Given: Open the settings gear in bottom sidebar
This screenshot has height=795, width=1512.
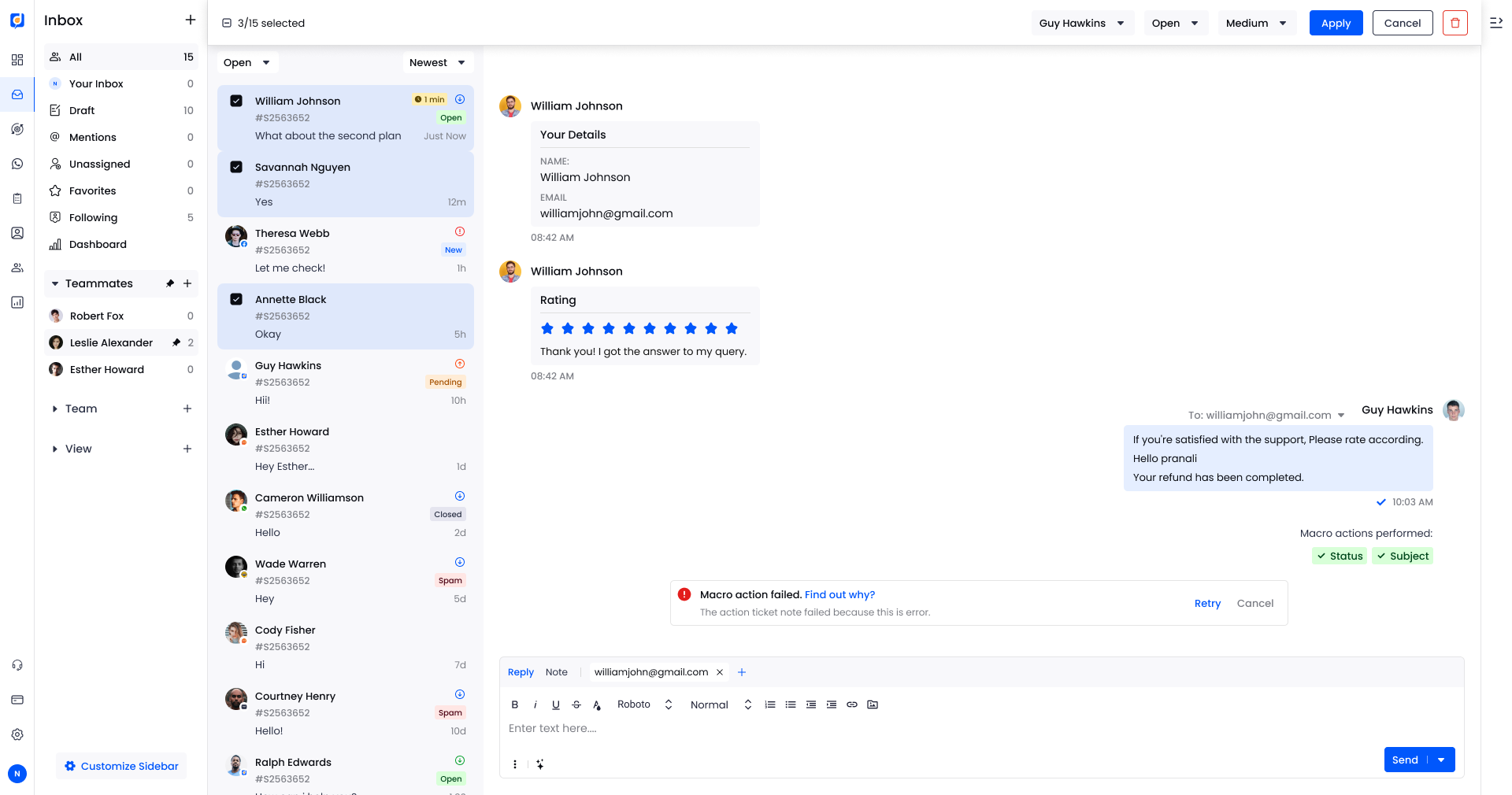Looking at the screenshot, I should pos(17,734).
